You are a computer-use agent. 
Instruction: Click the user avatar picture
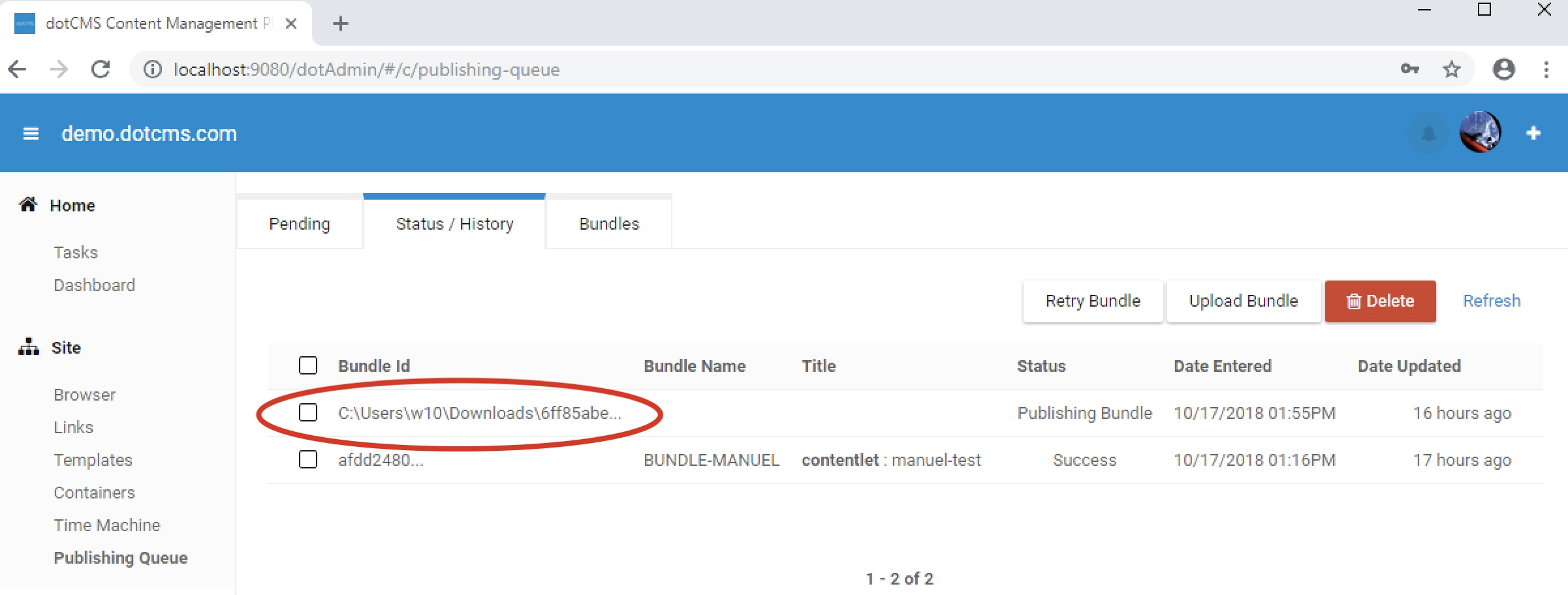1480,132
